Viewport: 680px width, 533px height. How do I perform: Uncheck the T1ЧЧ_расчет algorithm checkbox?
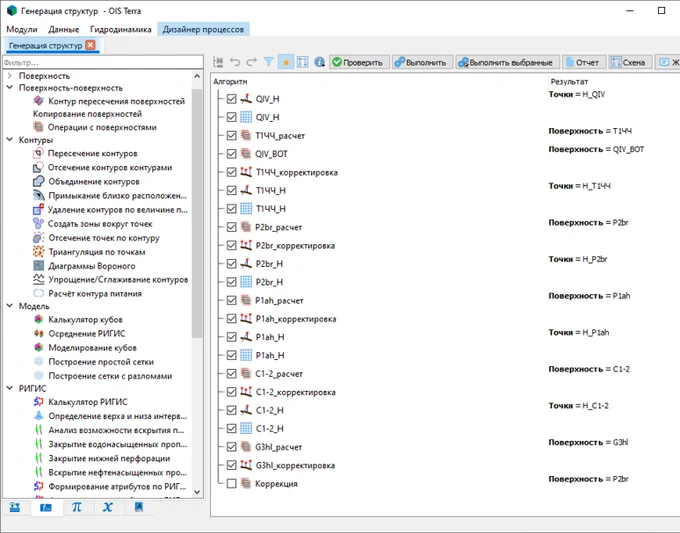[x=232, y=135]
